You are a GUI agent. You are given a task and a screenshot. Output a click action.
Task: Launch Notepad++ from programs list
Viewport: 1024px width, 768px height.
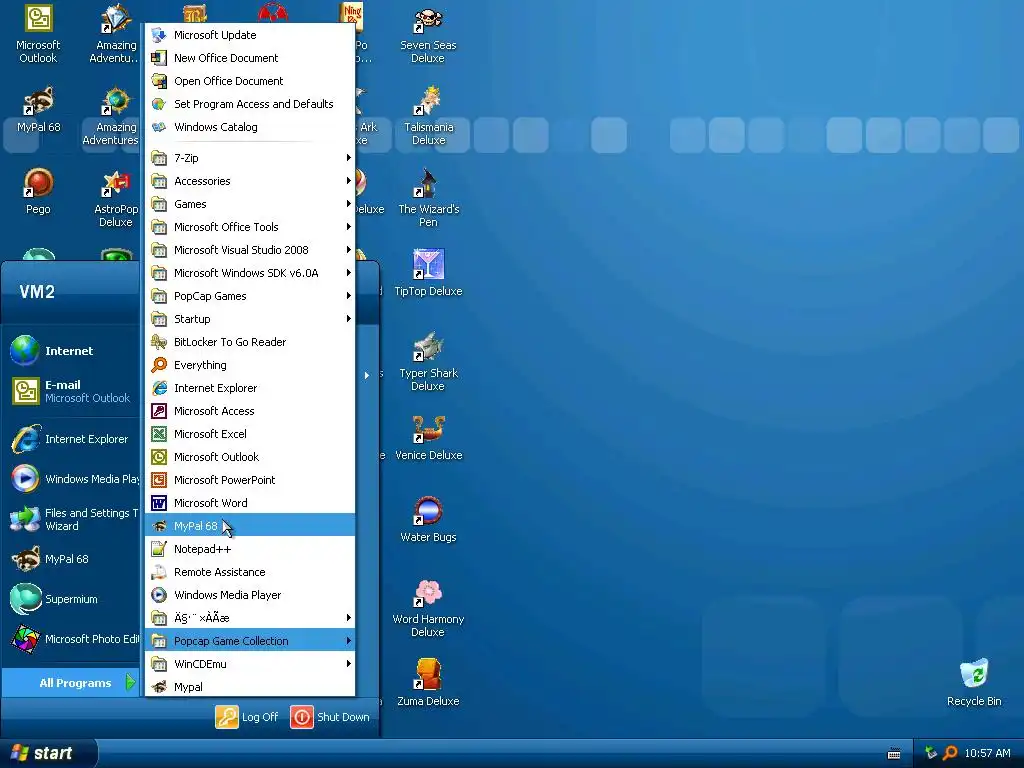coord(250,549)
